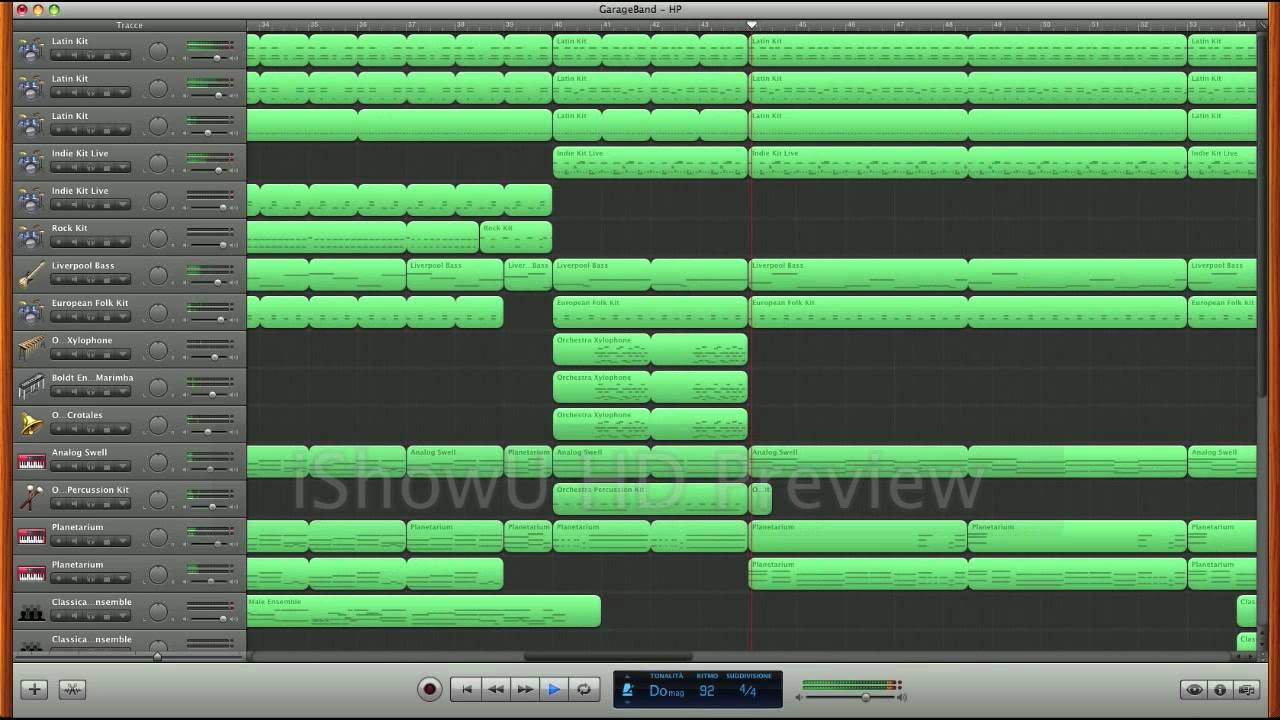Click the O..Crotales track volume slider
The height and width of the screenshot is (720, 1280).
208,432
